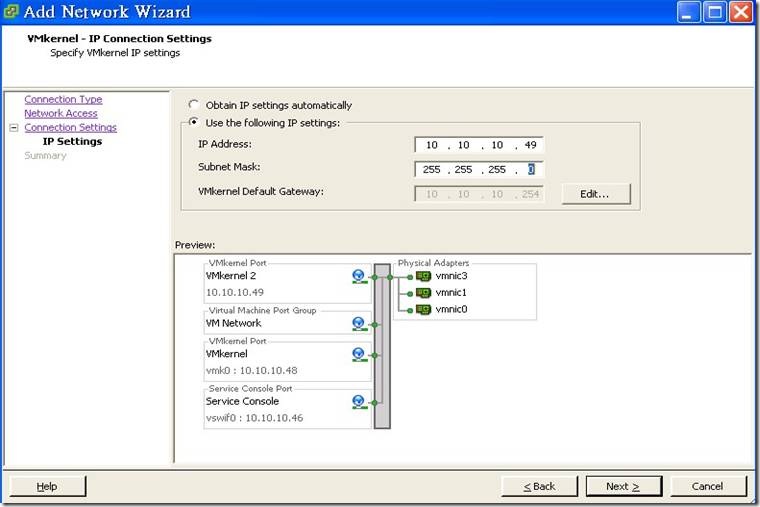This screenshot has height=507, width=760.
Task: Maximize the Add Network Wizard window
Action: click(715, 12)
